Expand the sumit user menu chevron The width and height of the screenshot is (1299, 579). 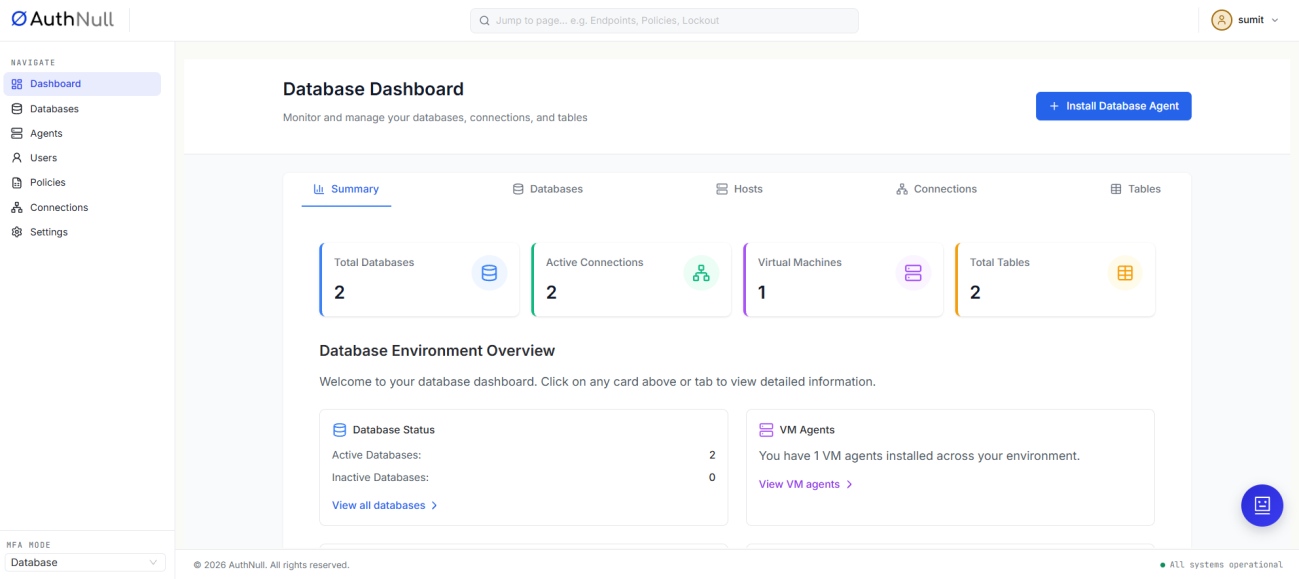click(x=1275, y=20)
